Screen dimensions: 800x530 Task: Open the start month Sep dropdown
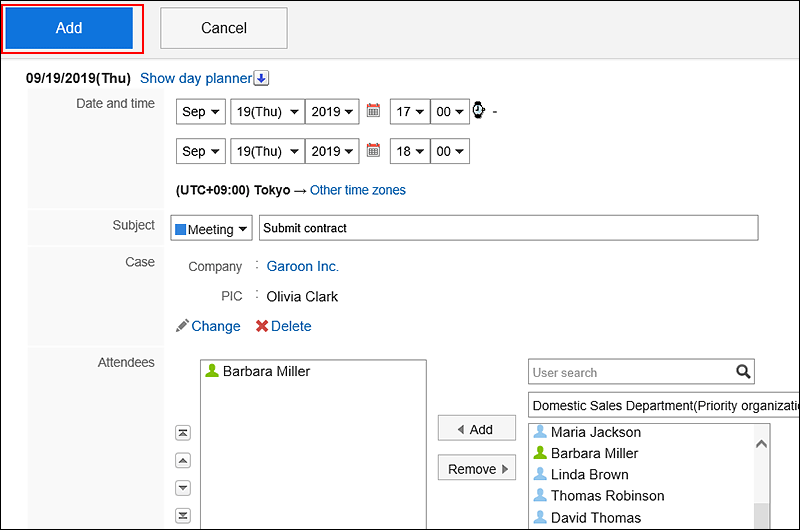click(201, 111)
